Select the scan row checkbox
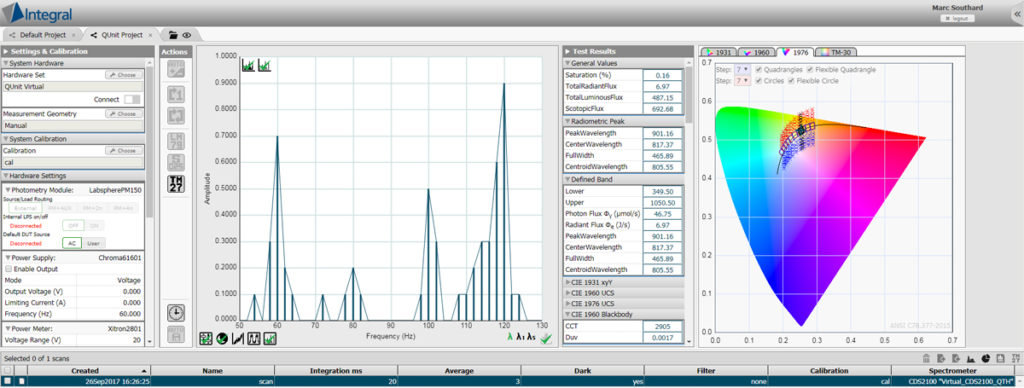Screen dimensions: 1024x388 (x=8, y=381)
